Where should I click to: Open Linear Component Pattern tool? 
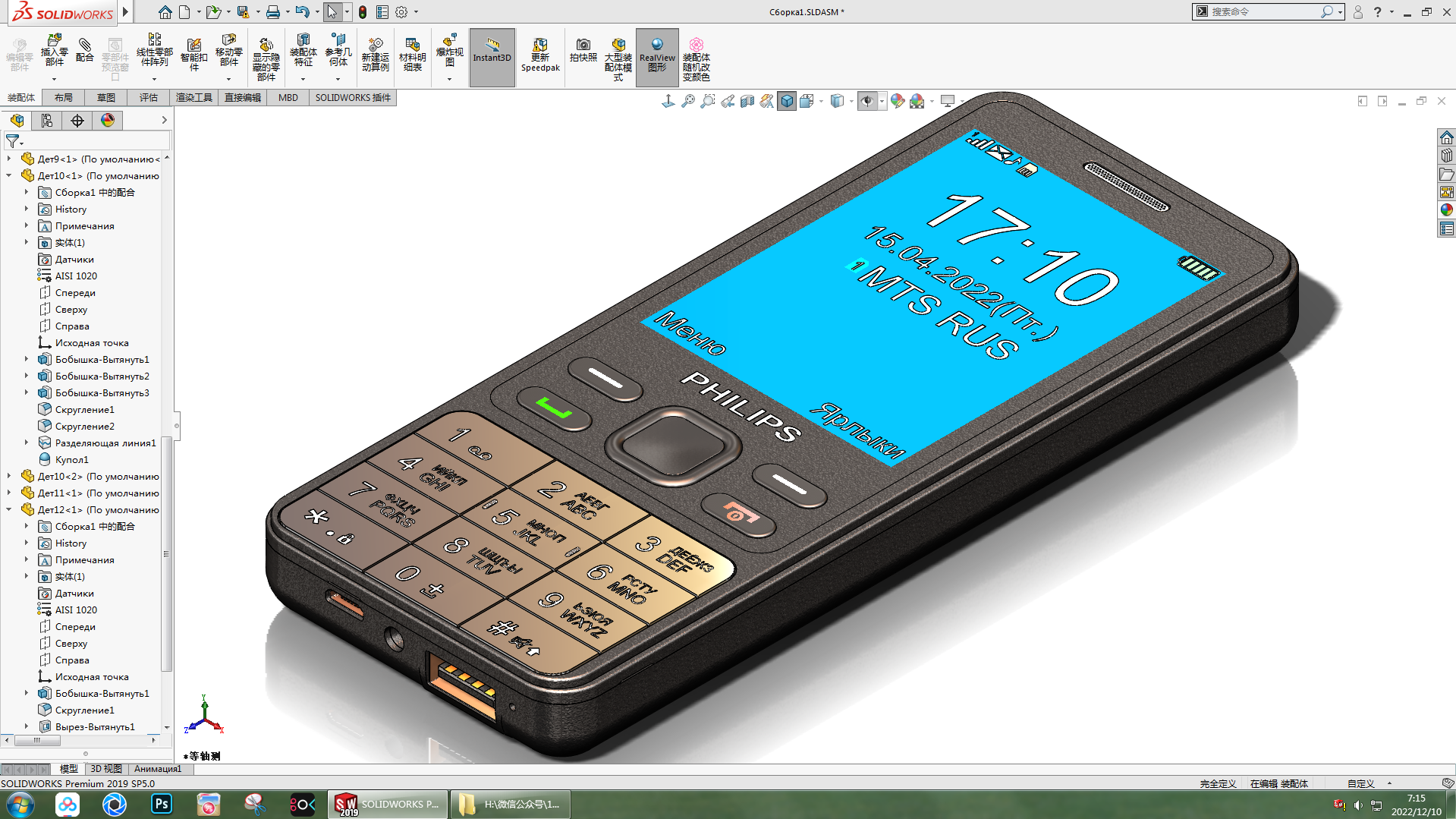coord(154,52)
